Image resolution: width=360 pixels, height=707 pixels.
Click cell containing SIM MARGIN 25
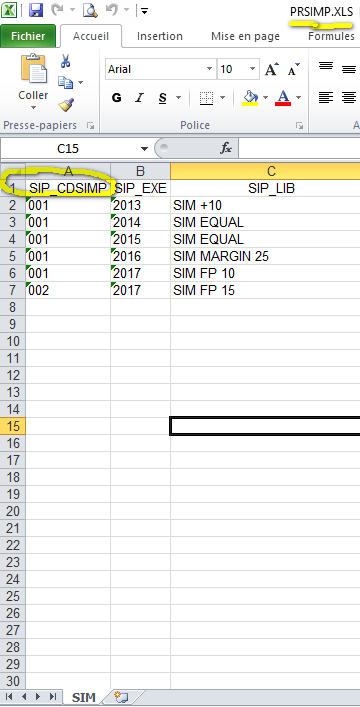(265, 257)
